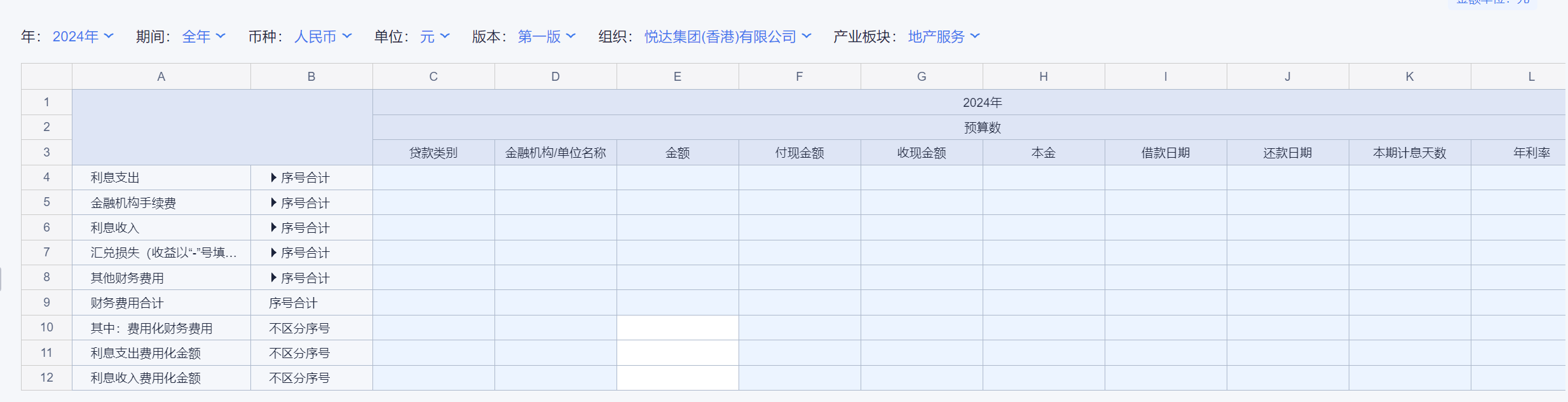Click the 金额 cell for 其中:费用化财务费用

[678, 328]
